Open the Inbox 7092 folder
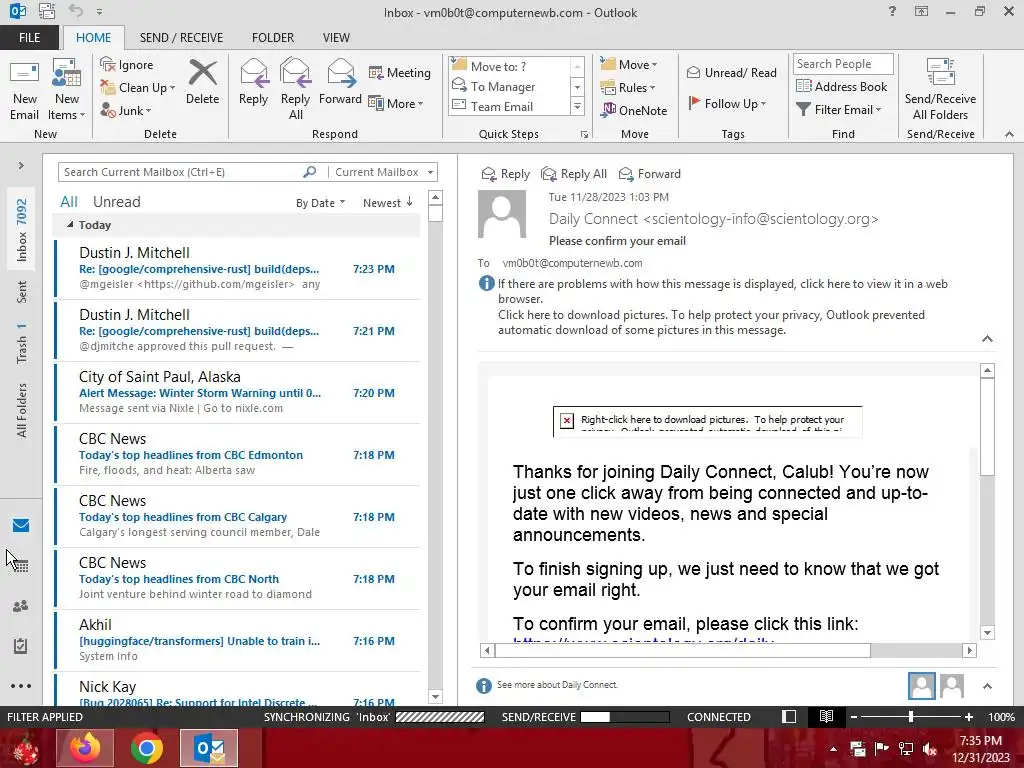The image size is (1024, 768). [x=22, y=229]
